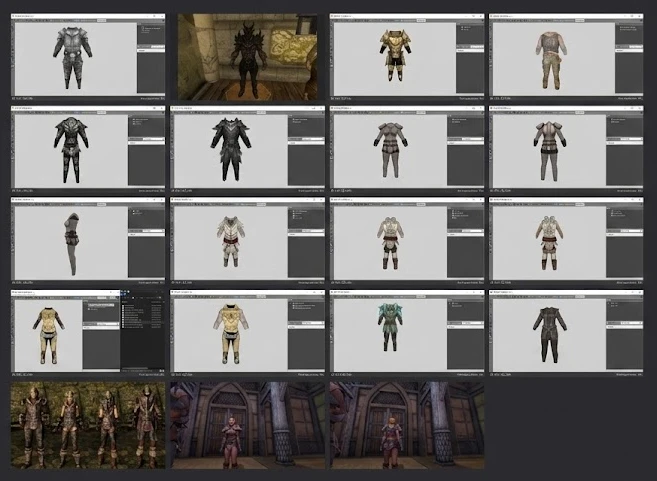The width and height of the screenshot is (657, 481).
Task: Open the cream armor with black shorts thumbnail
Action: coord(407,241)
